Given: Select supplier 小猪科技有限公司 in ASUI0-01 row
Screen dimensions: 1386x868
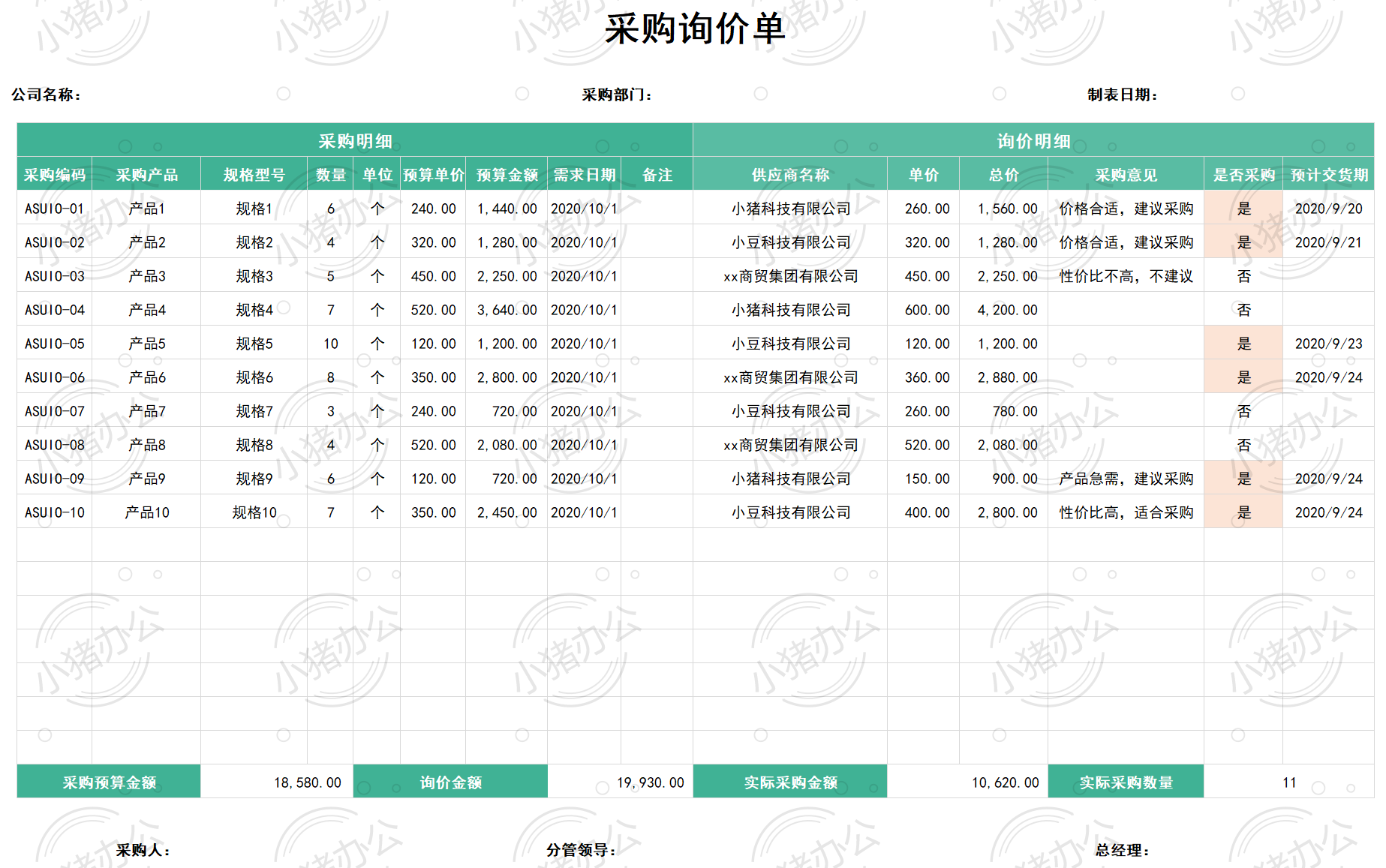Looking at the screenshot, I should click(x=791, y=209).
